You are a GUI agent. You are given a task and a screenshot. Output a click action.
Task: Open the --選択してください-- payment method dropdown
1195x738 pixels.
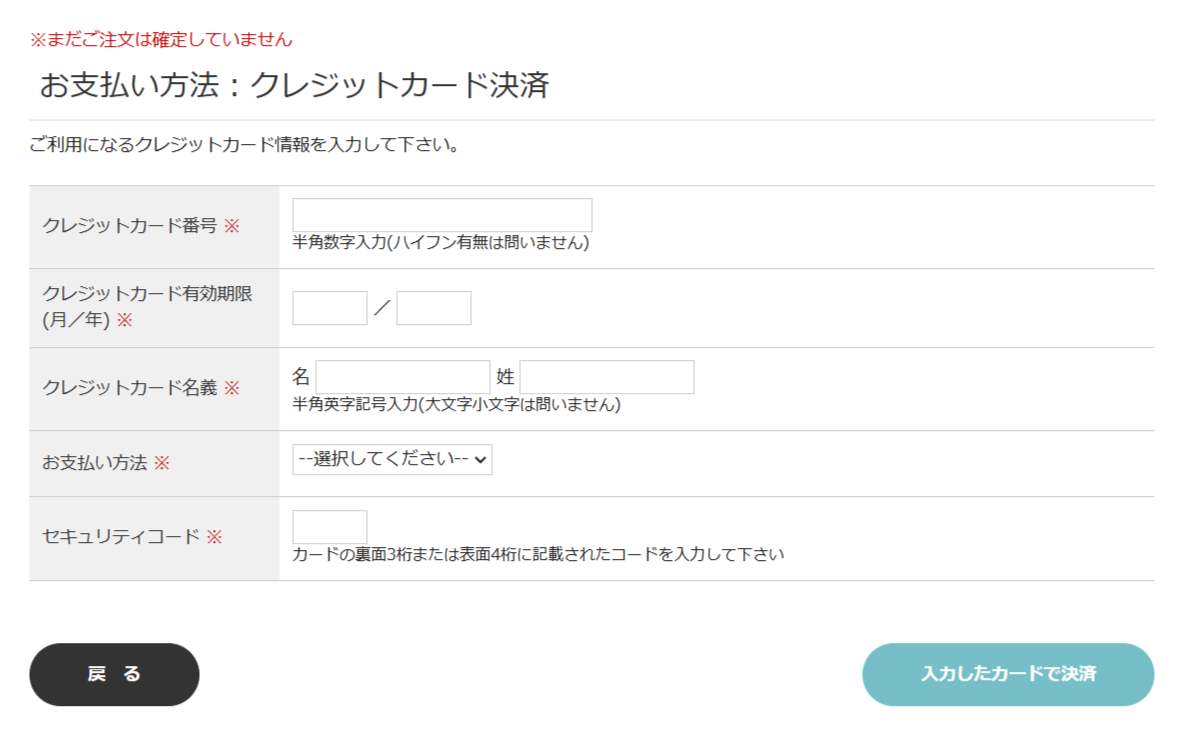[392, 459]
